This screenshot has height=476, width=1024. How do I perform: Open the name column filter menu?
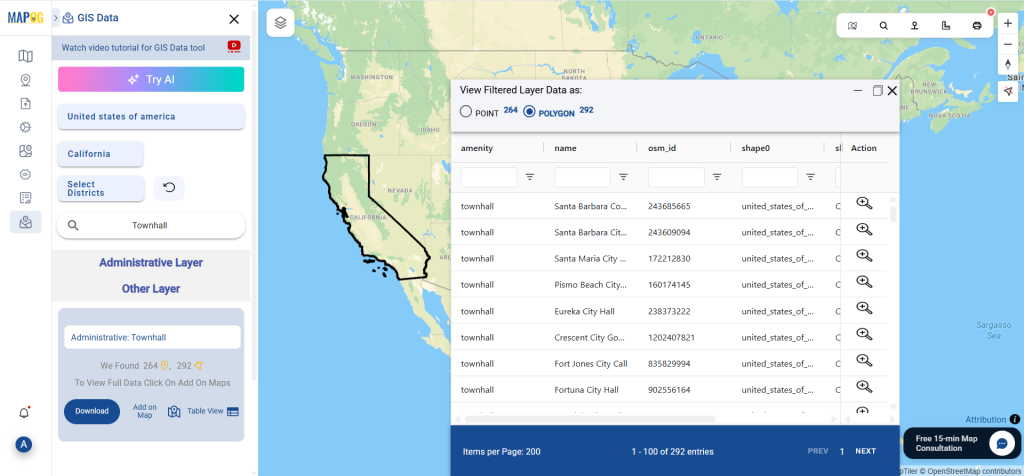click(624, 177)
